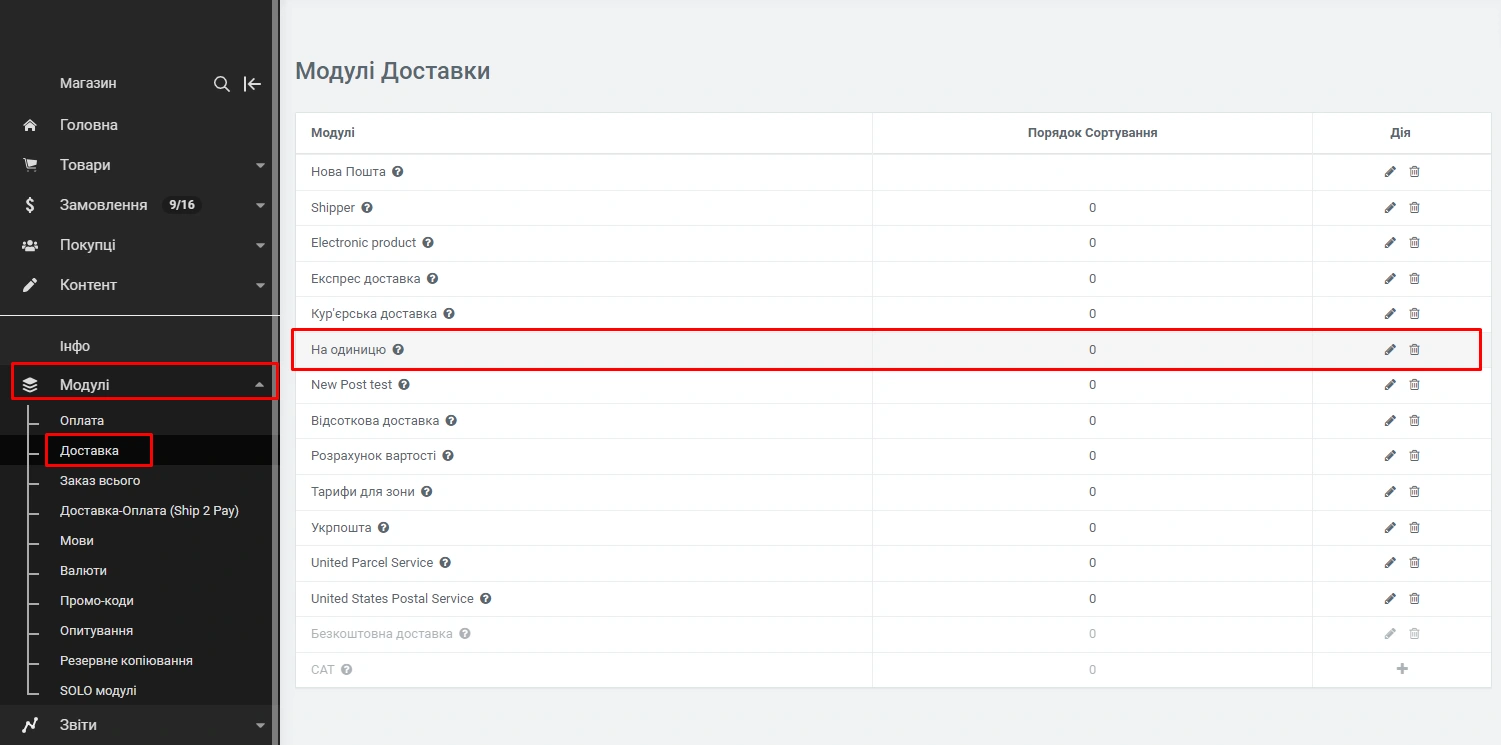Remove Укрпошта module via trash icon
1501x745 pixels.
point(1414,528)
